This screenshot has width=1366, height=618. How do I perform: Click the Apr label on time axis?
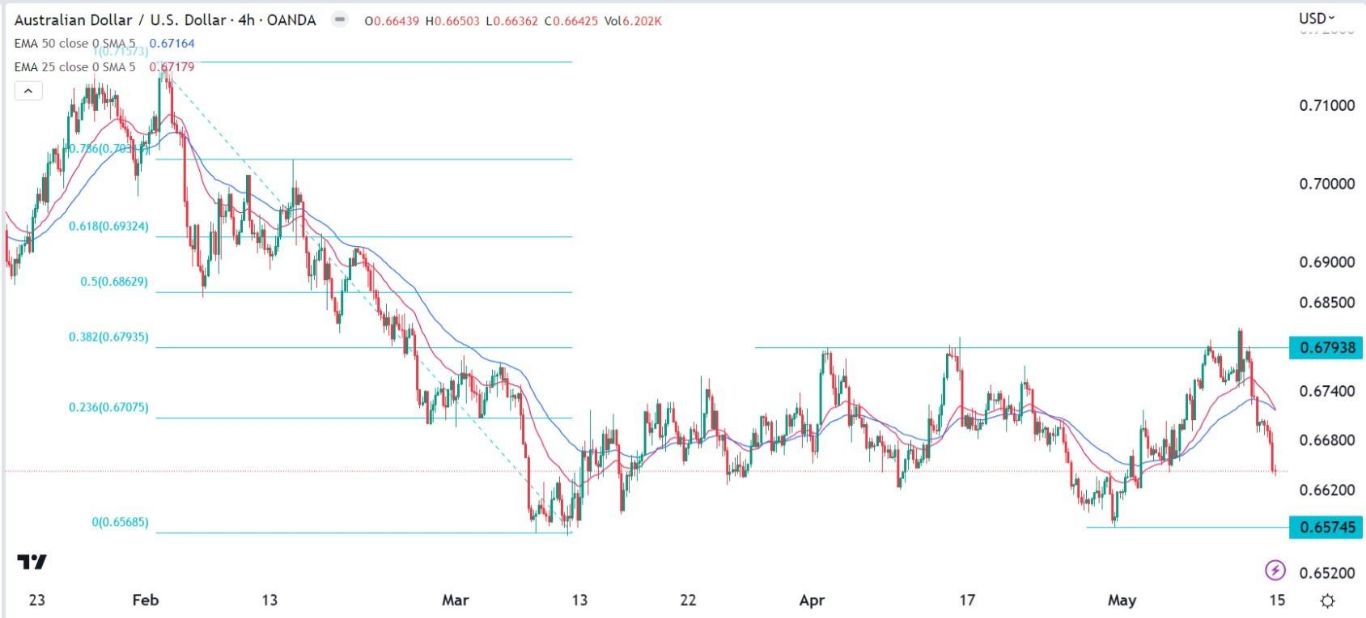tap(812, 600)
